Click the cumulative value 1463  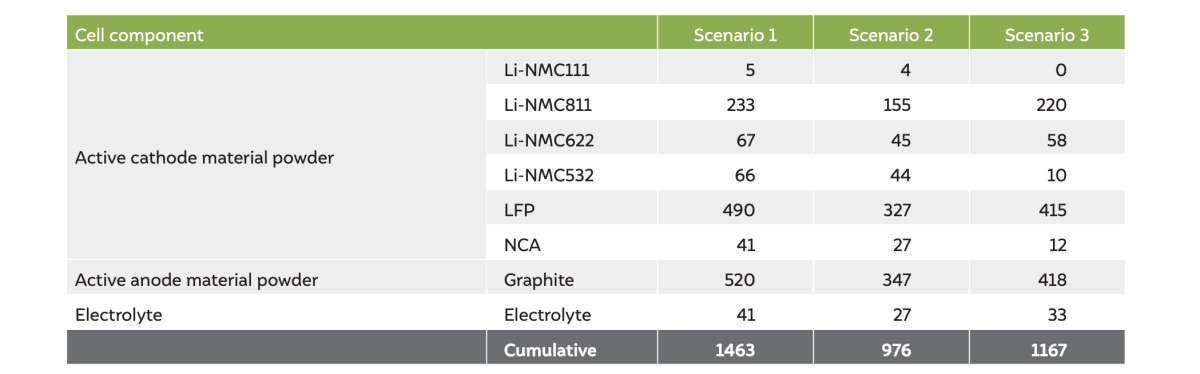coord(735,350)
